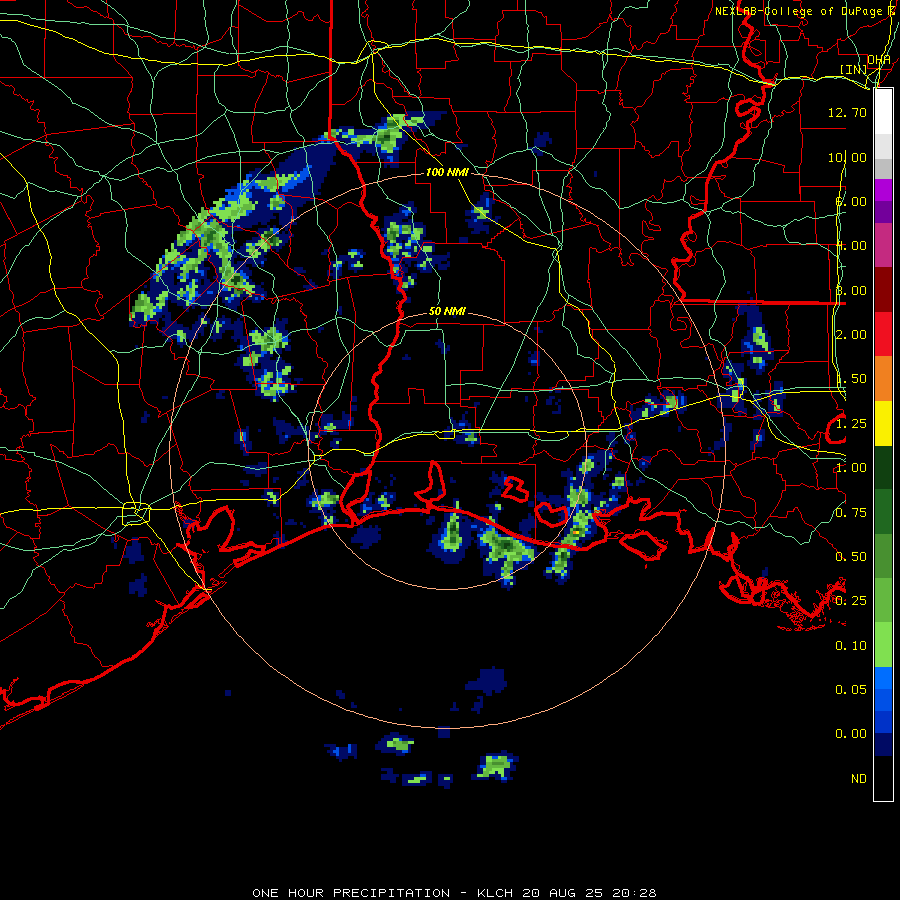
Task: Pick the dark red legend swatch at 3.00
Action: pos(883,290)
